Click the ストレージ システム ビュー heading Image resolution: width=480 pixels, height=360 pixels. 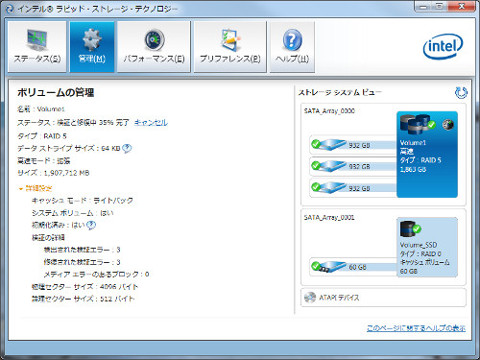coord(340,92)
